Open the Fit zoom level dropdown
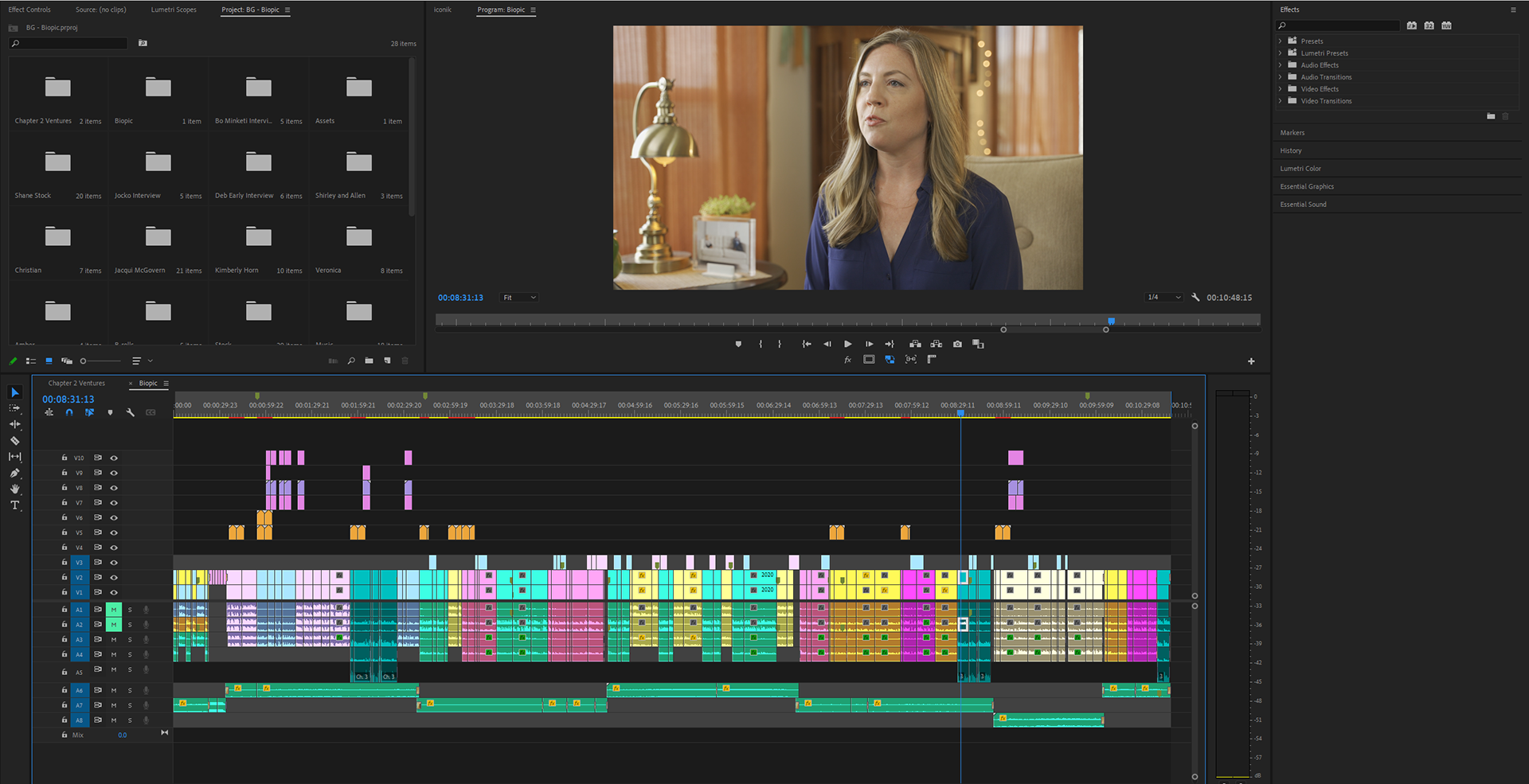This screenshot has width=1529, height=784. 519,298
